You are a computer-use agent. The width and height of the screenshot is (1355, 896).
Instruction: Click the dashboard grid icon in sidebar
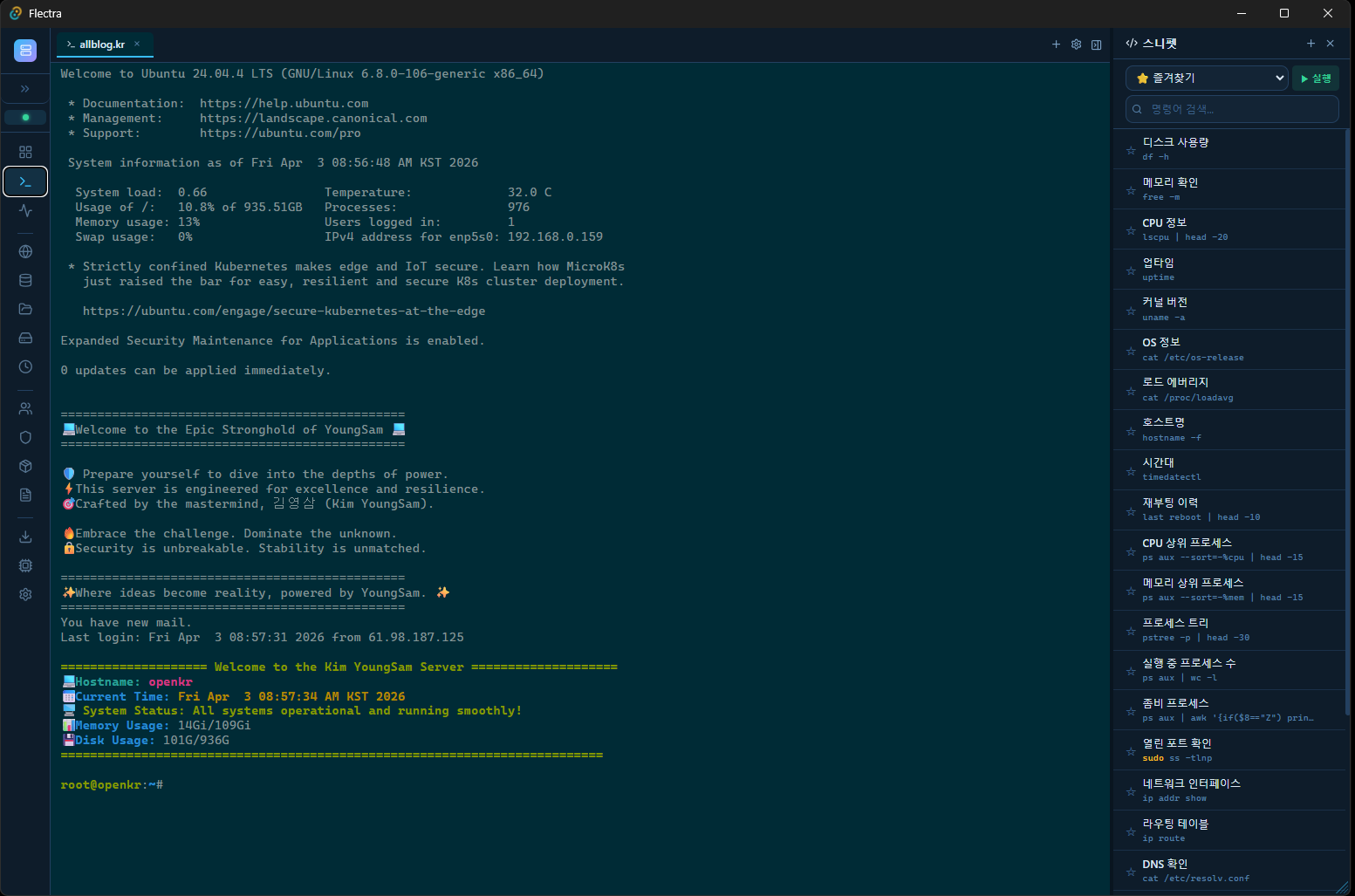[x=25, y=152]
